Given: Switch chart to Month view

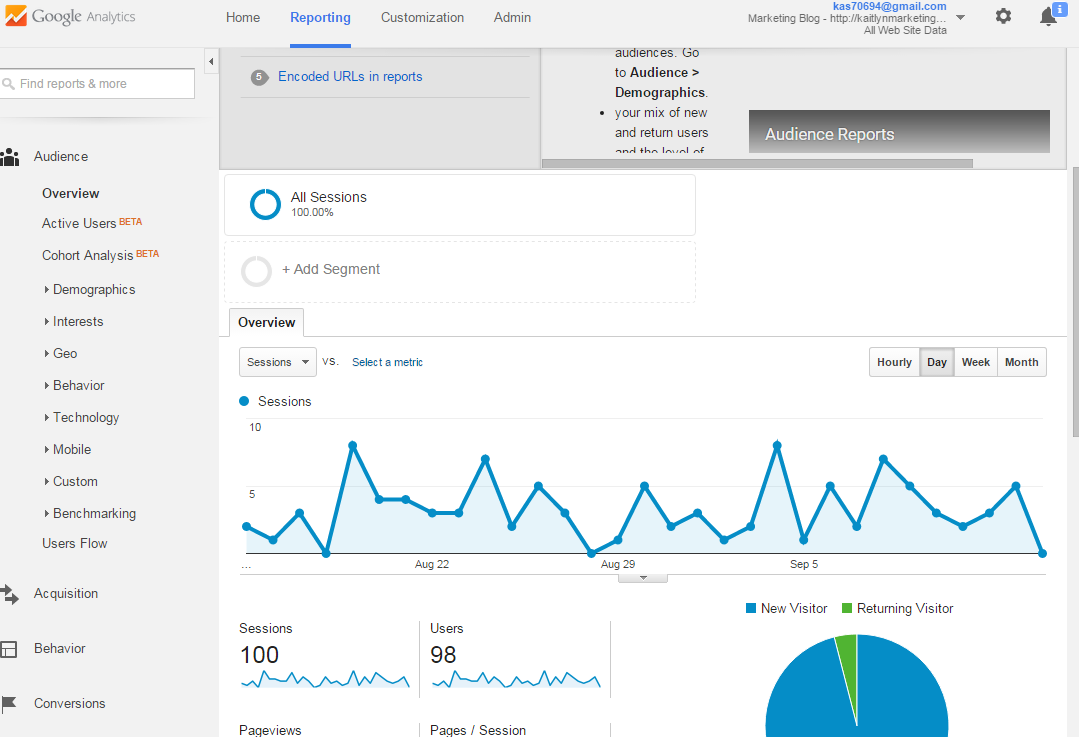Looking at the screenshot, I should (x=1021, y=362).
